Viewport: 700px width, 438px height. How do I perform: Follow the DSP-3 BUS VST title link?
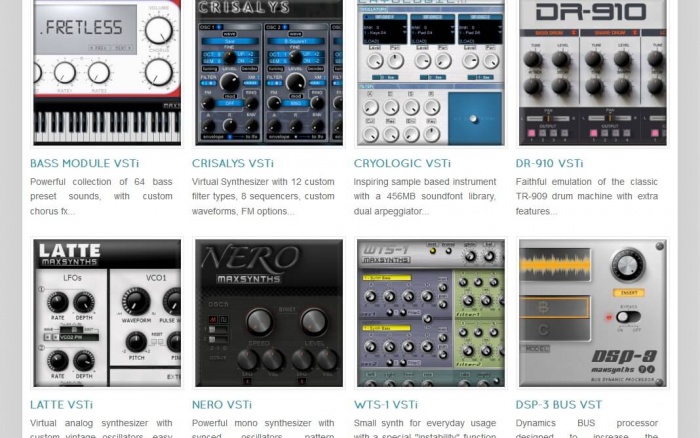click(558, 405)
